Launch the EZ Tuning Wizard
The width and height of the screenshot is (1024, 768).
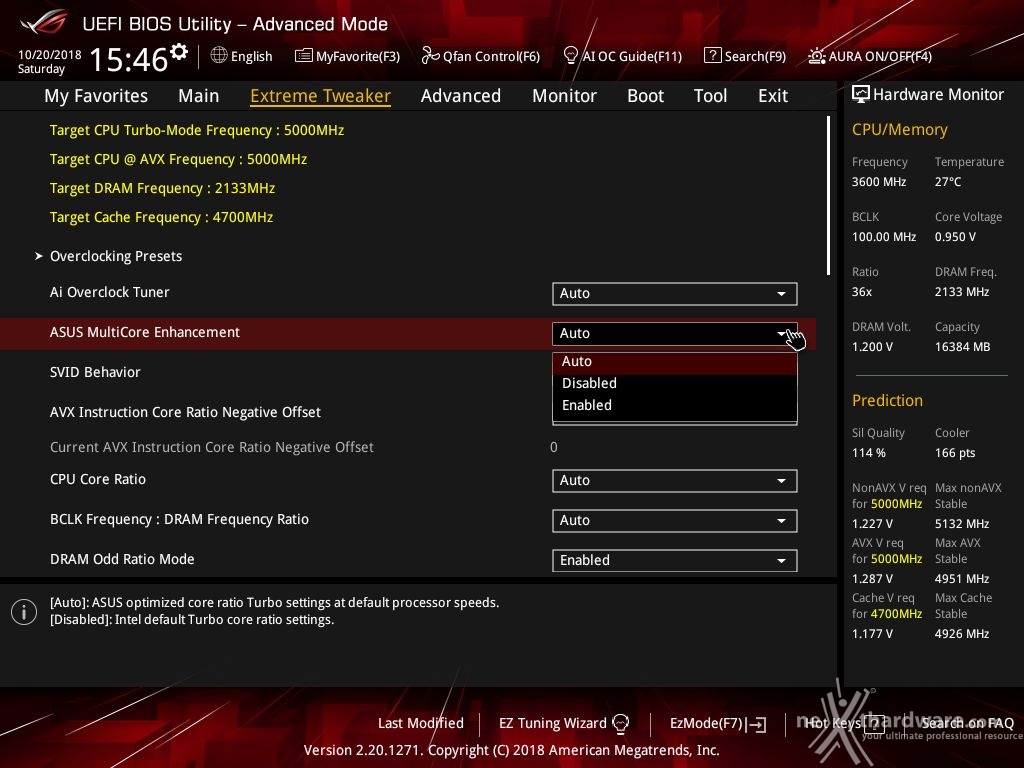point(564,724)
